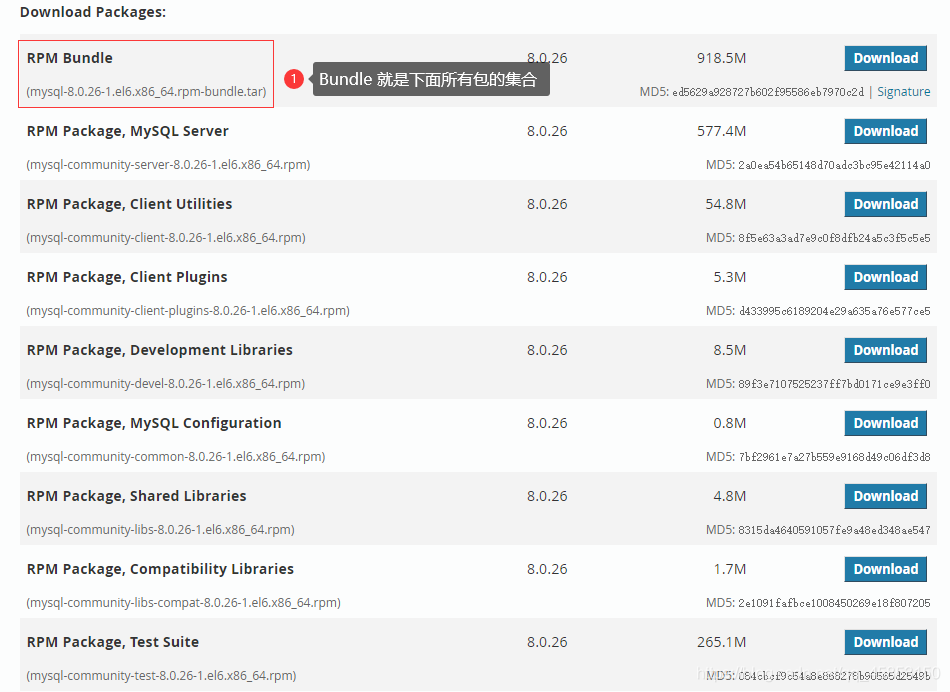Select filename mysql-community-libs-8.0.26-1.el6.x86_64.rpm
Viewport: 950px width, 692px height.
161,530
